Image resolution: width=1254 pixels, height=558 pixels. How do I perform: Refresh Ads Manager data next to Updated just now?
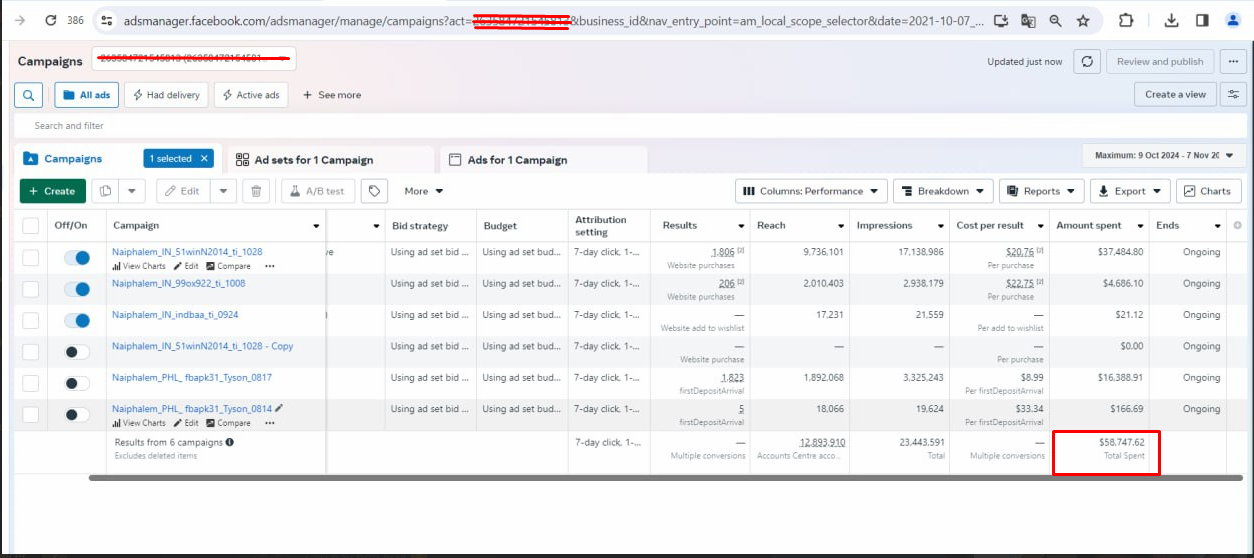[x=1087, y=61]
